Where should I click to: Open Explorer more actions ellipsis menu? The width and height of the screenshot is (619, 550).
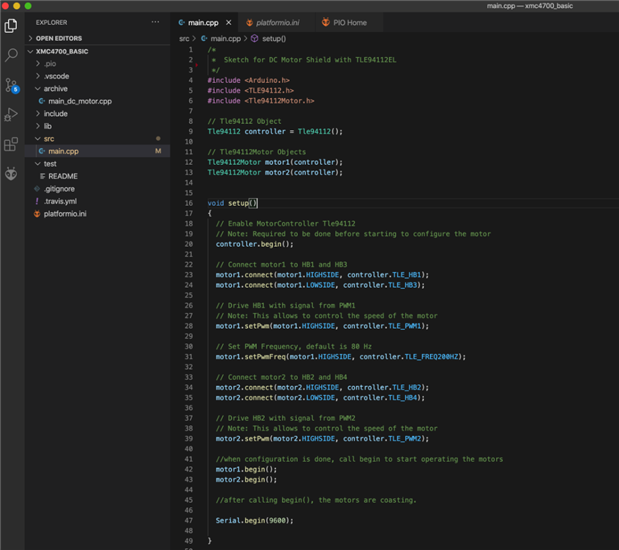pos(156,22)
